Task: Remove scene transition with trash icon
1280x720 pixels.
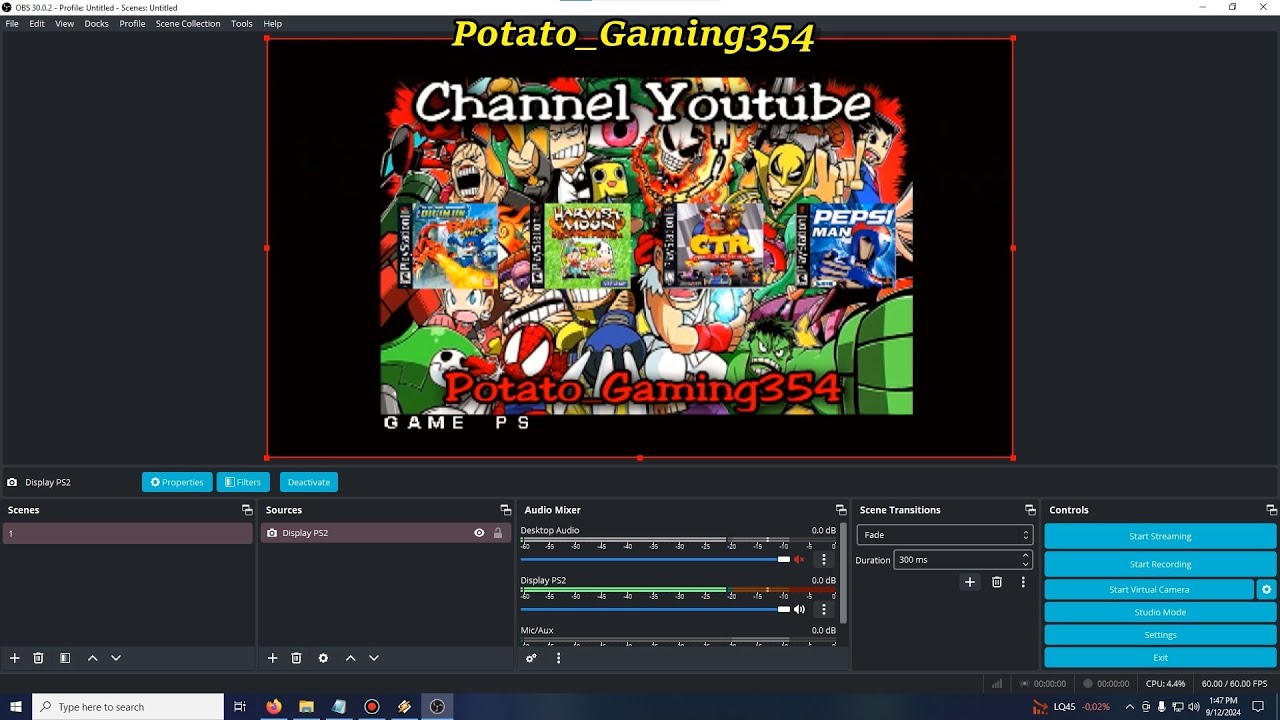Action: 997,582
